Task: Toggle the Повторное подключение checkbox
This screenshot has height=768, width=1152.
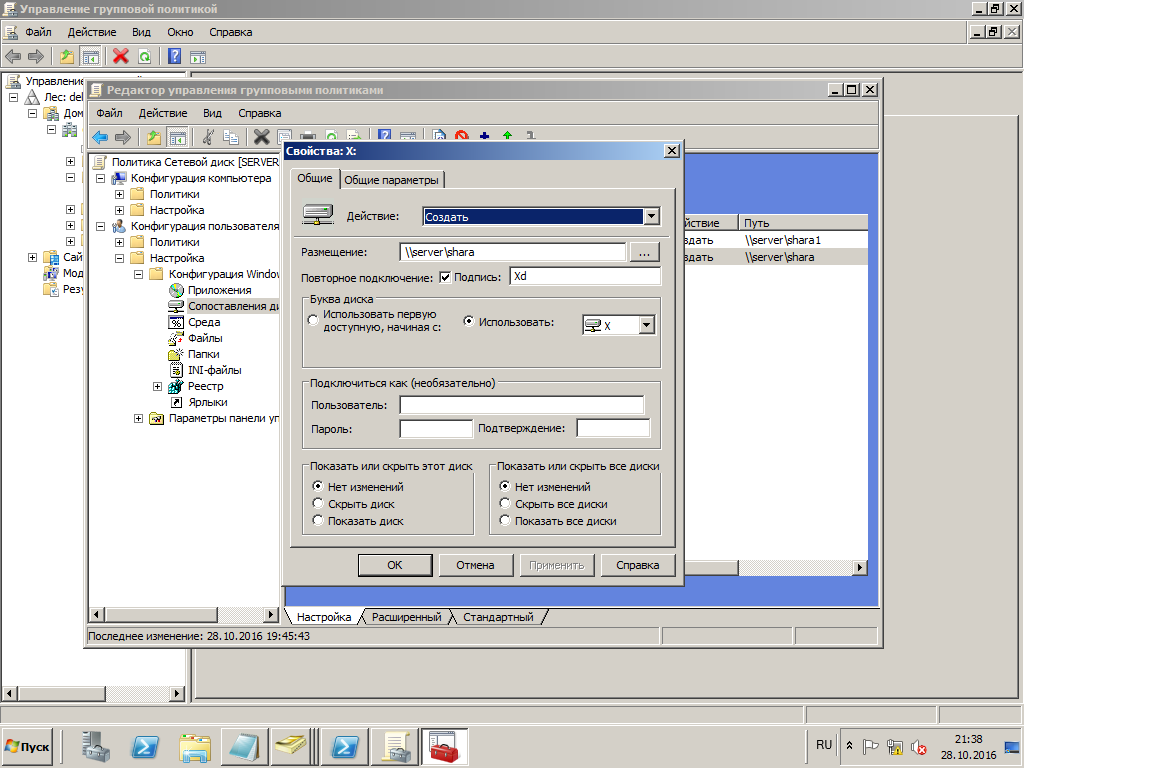Action: coord(445,277)
